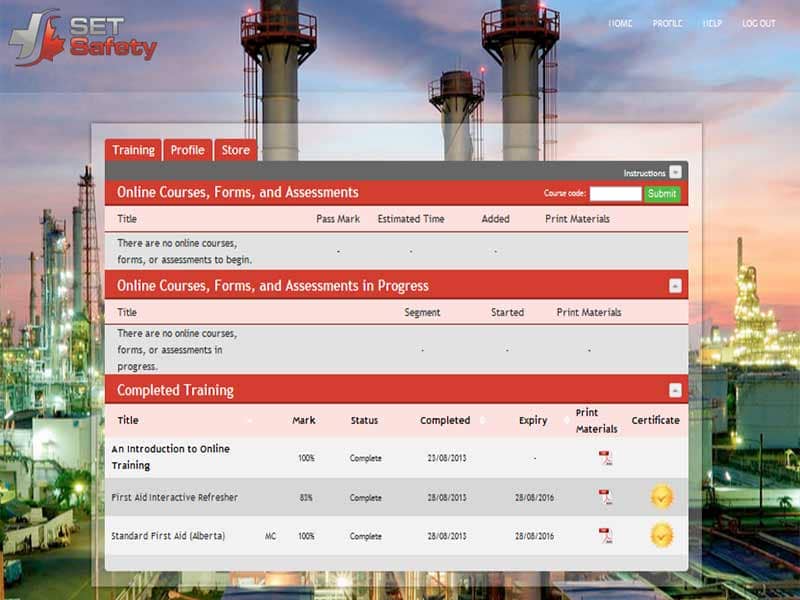Open PDF materials for First Aid Interactive Refresher
800x600 pixels.
coord(605,497)
